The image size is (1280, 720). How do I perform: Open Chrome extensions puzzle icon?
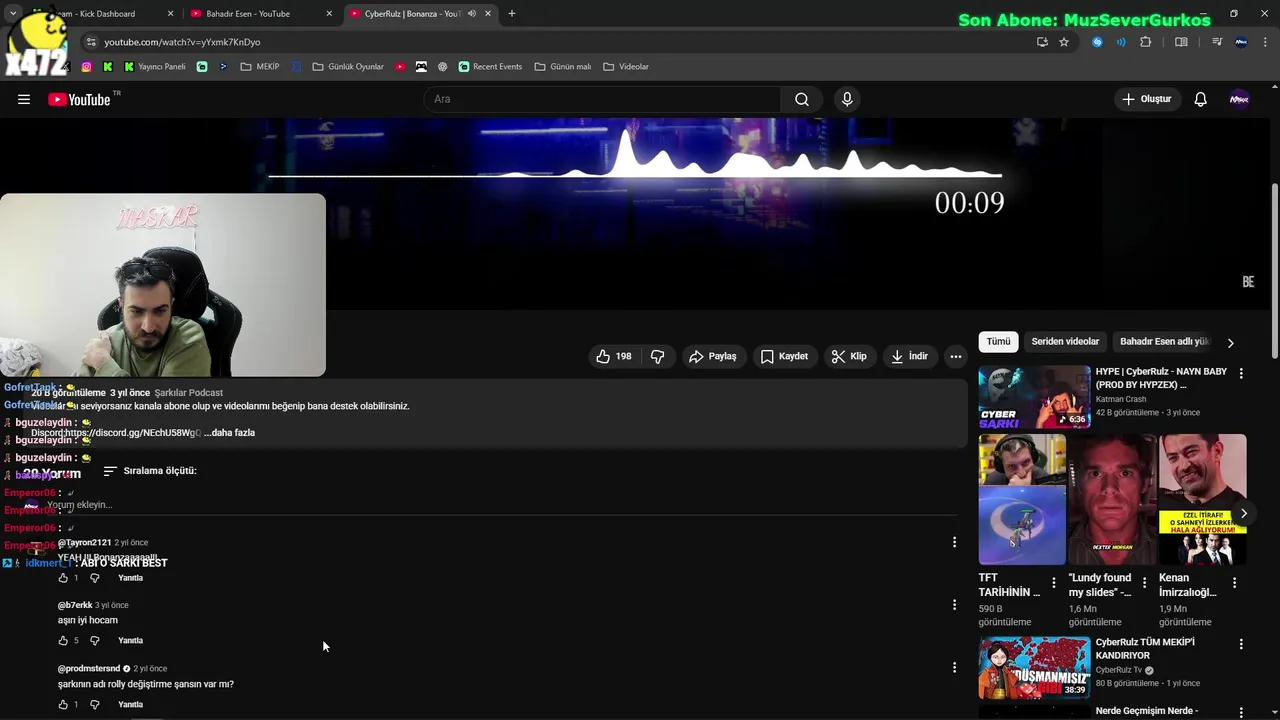1146,42
